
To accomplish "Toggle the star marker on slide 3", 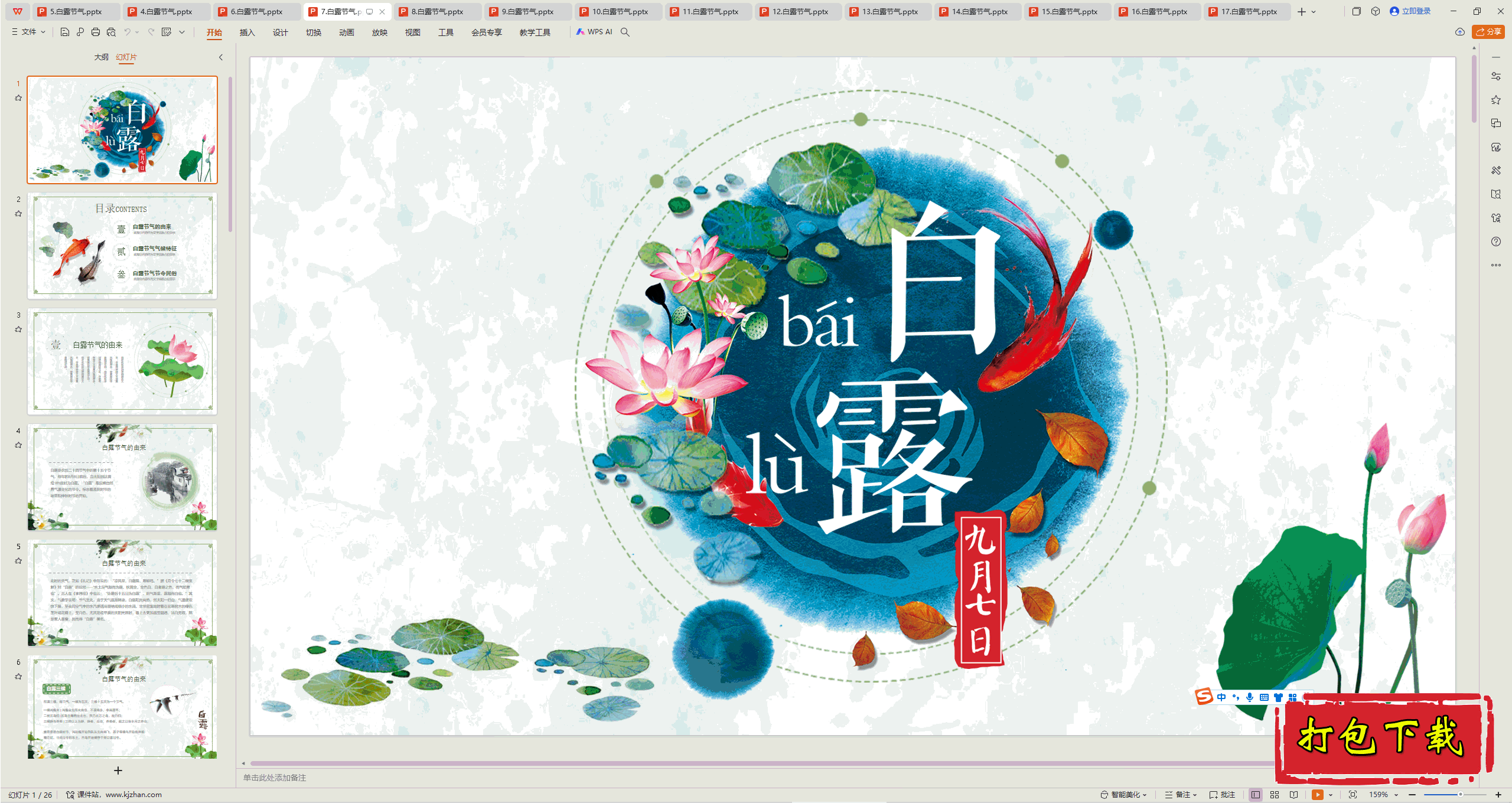I will pyautogui.click(x=18, y=329).
